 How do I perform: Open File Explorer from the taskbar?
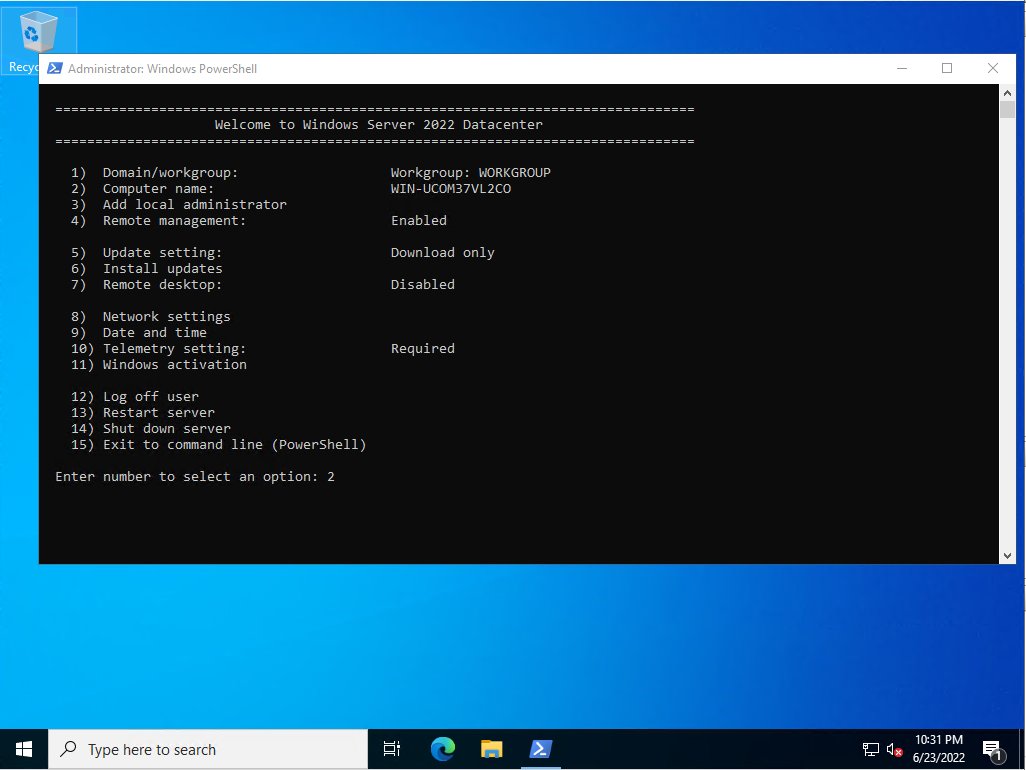coord(490,748)
